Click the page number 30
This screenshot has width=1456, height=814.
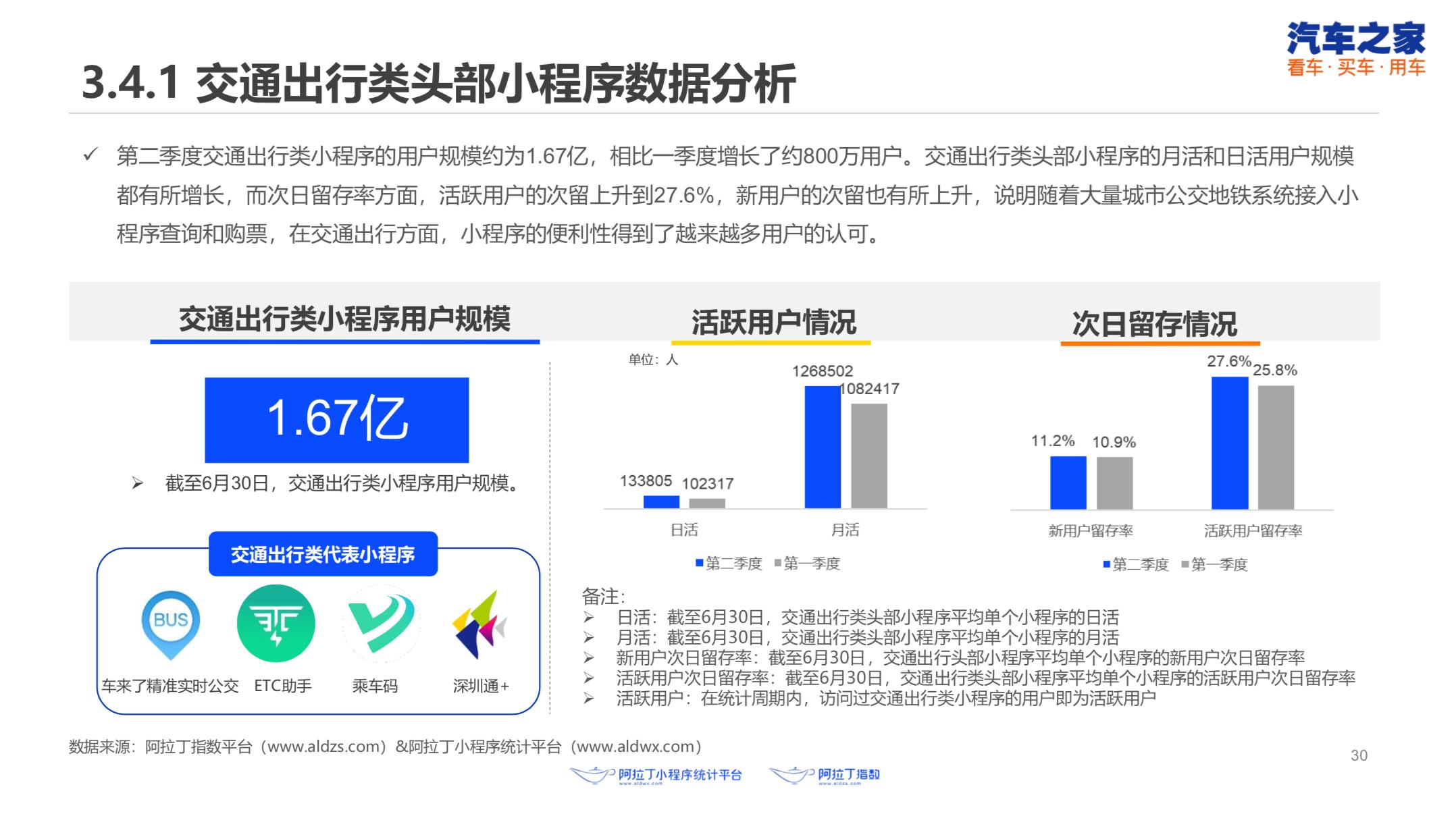click(x=1359, y=756)
